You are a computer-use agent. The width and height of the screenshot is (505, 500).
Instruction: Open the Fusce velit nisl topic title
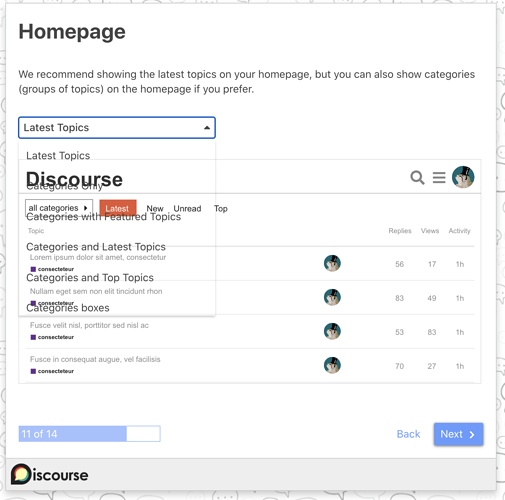tap(89, 325)
